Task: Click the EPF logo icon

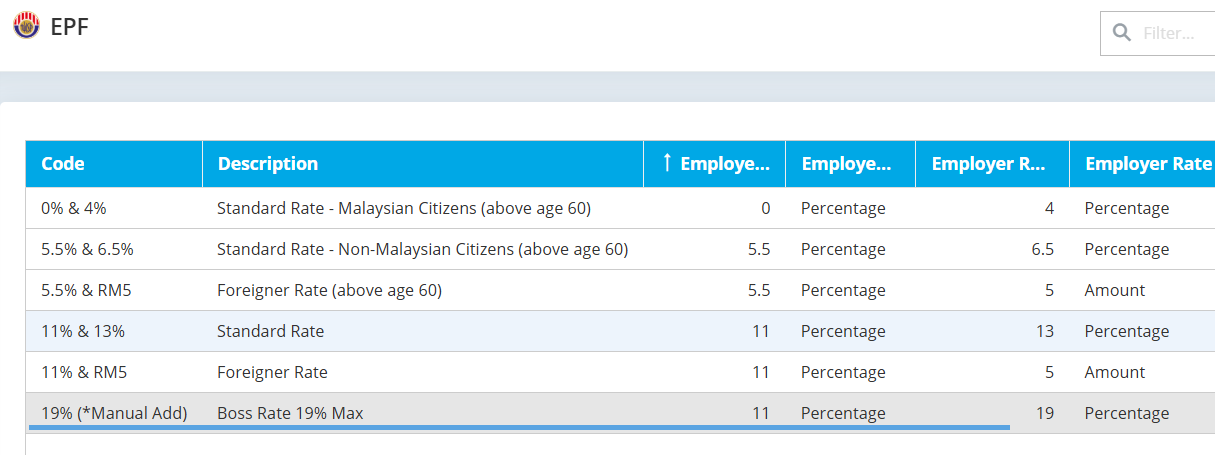Action: 26,27
